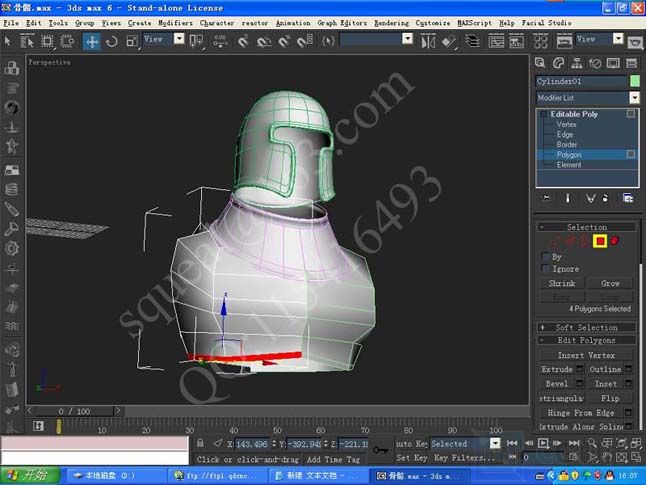
Task: Click the Select by Name tool
Action: point(27,41)
